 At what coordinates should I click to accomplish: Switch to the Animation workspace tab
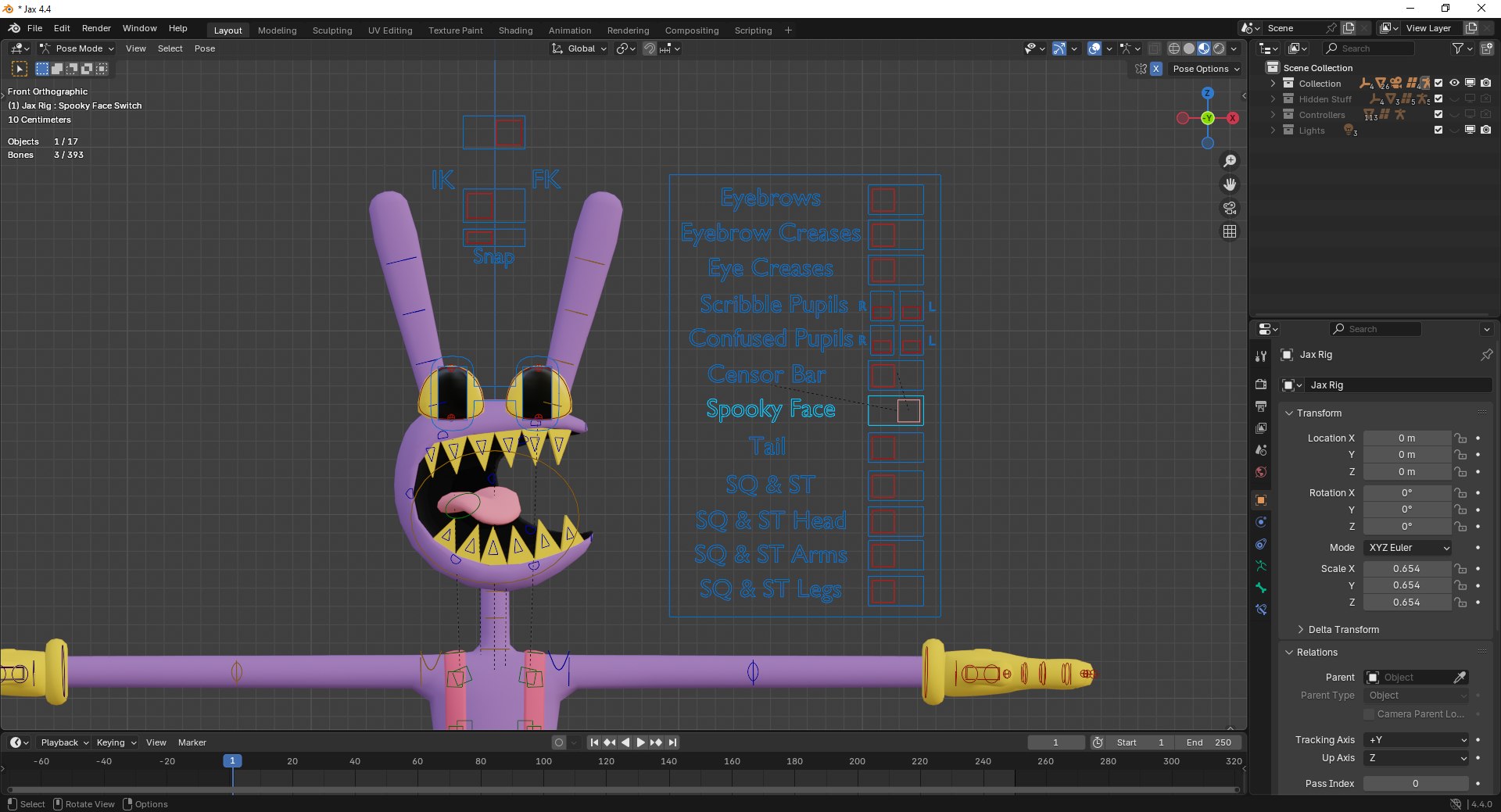coord(570,30)
